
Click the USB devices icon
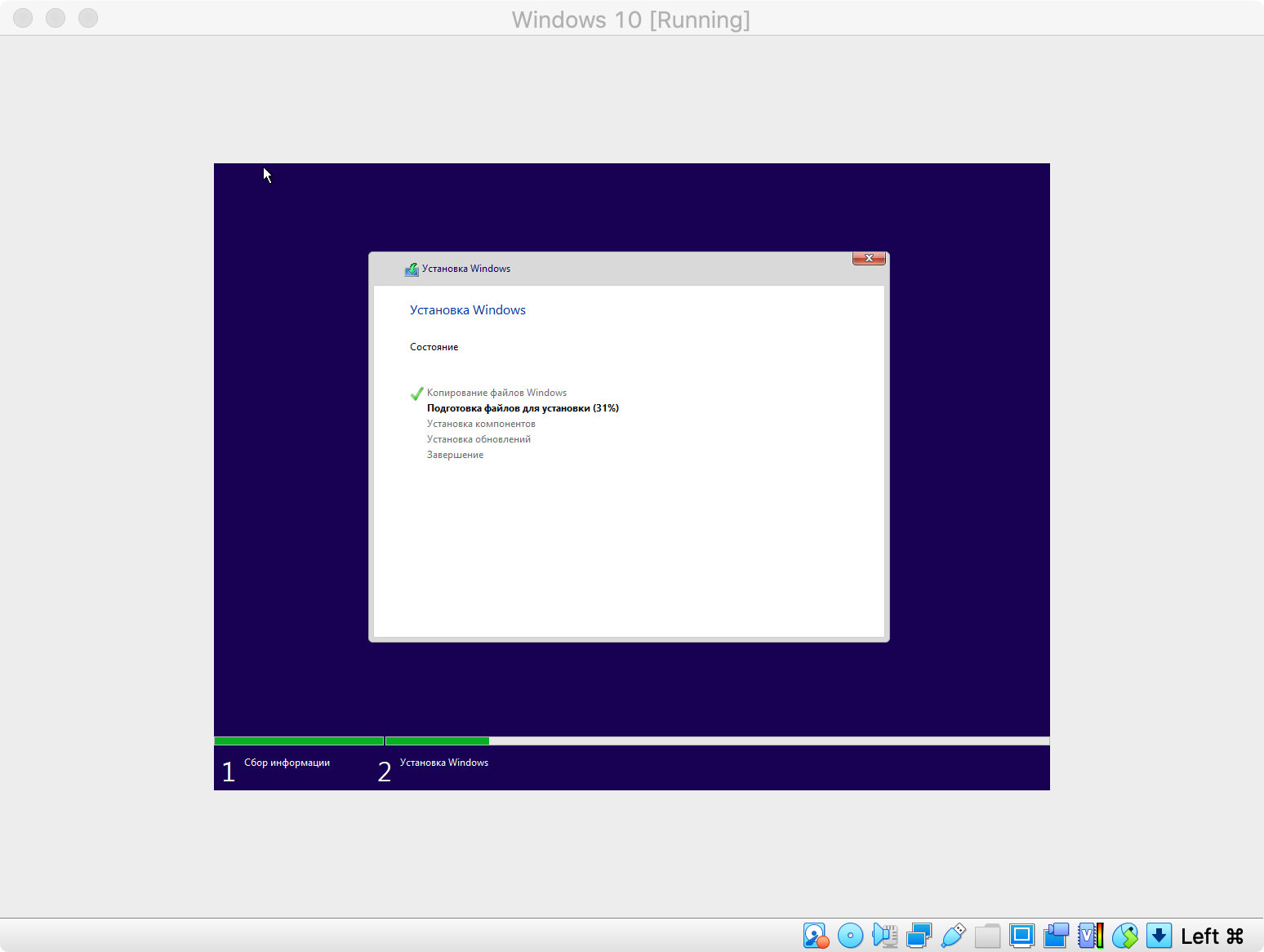(953, 936)
